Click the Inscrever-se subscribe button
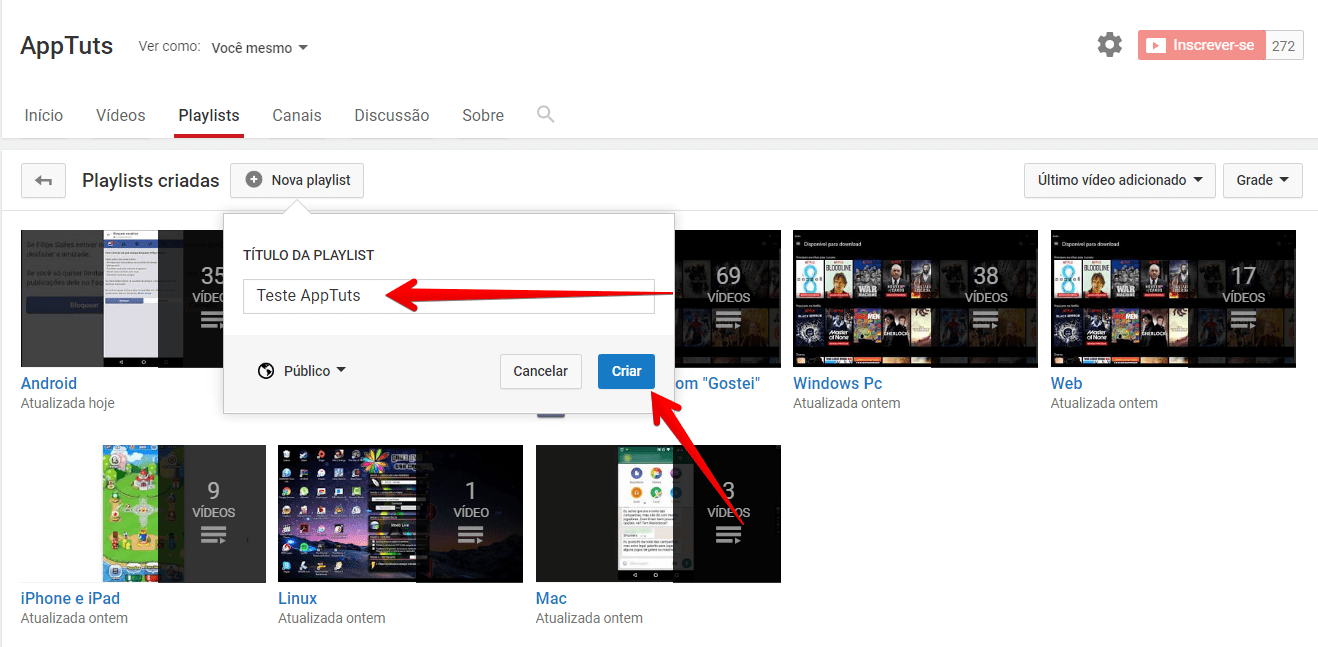 [1201, 45]
